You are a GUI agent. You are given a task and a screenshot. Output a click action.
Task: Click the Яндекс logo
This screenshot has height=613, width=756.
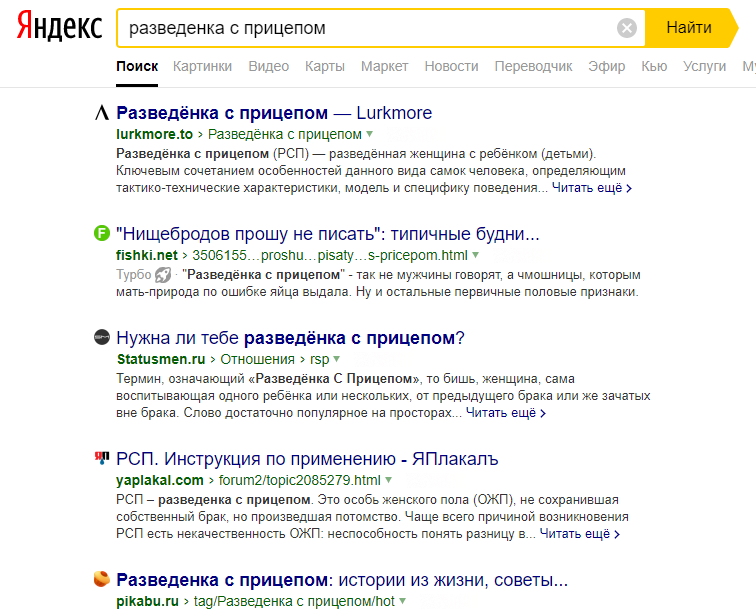coord(59,27)
